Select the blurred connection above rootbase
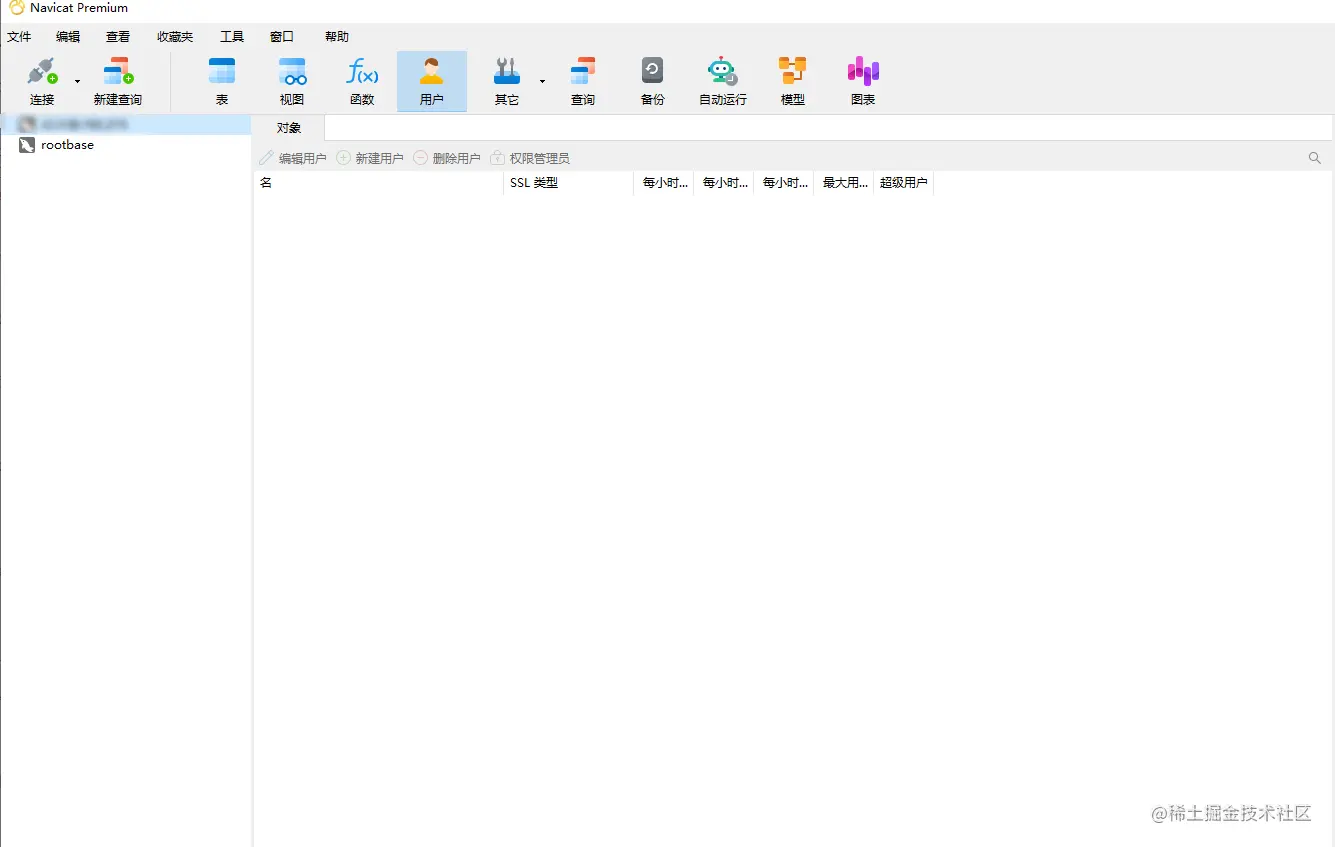 [x=125, y=125]
